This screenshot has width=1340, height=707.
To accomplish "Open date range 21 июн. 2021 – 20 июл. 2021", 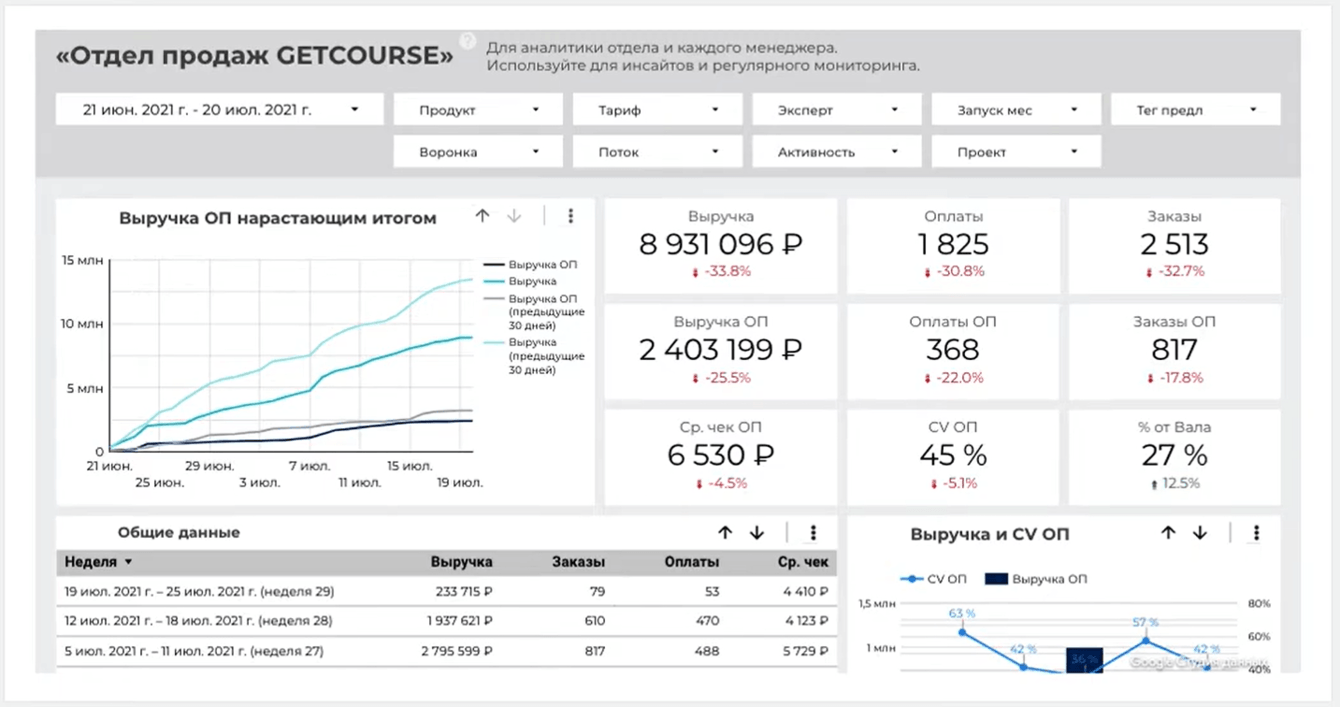I will click(x=220, y=110).
